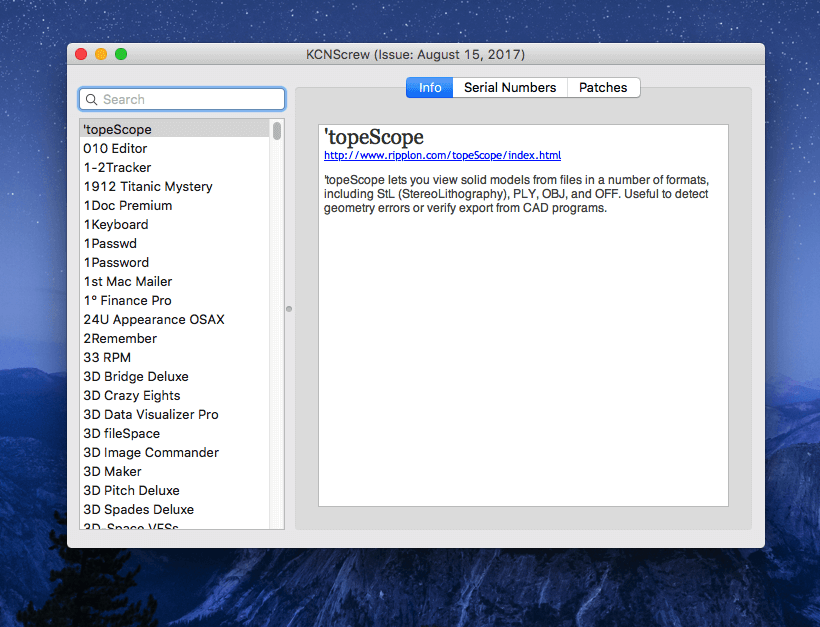Select 010 Editor in the list

115,149
